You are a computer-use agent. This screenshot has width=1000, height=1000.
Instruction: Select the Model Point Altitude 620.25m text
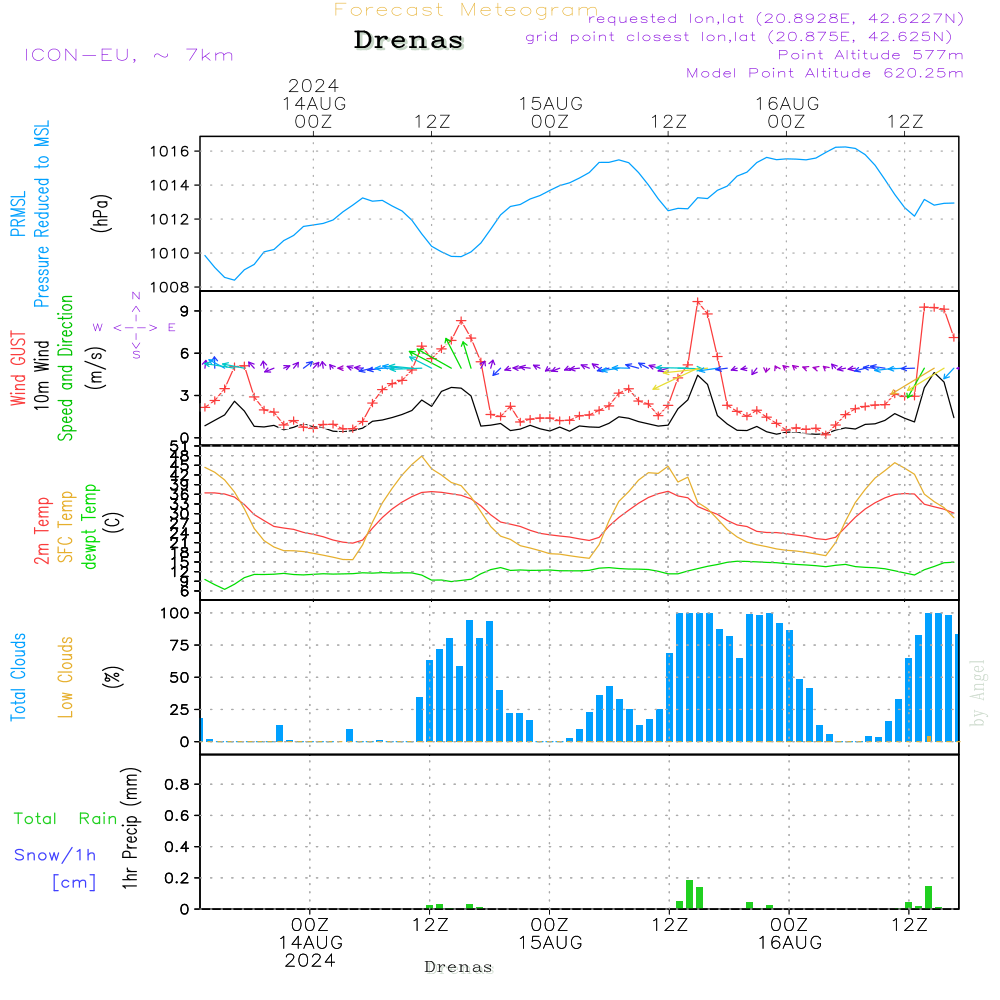pyautogui.click(x=824, y=73)
